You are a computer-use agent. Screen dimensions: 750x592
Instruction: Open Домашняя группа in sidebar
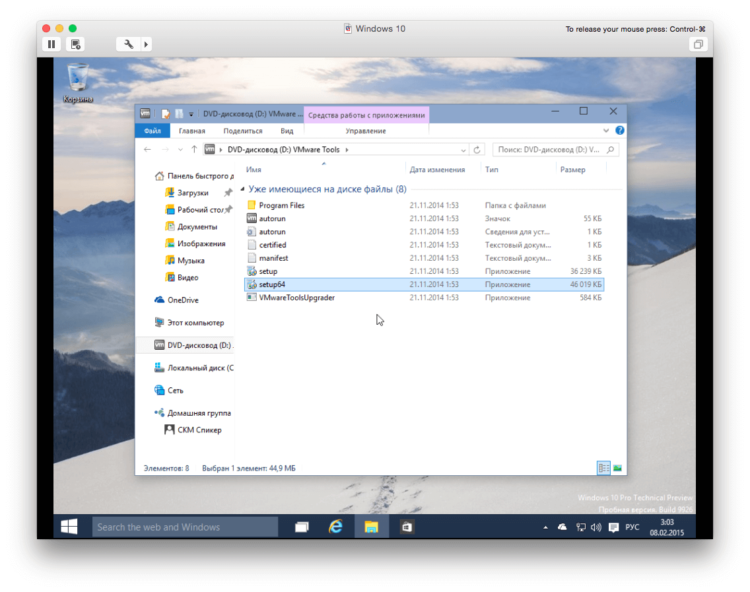click(193, 413)
